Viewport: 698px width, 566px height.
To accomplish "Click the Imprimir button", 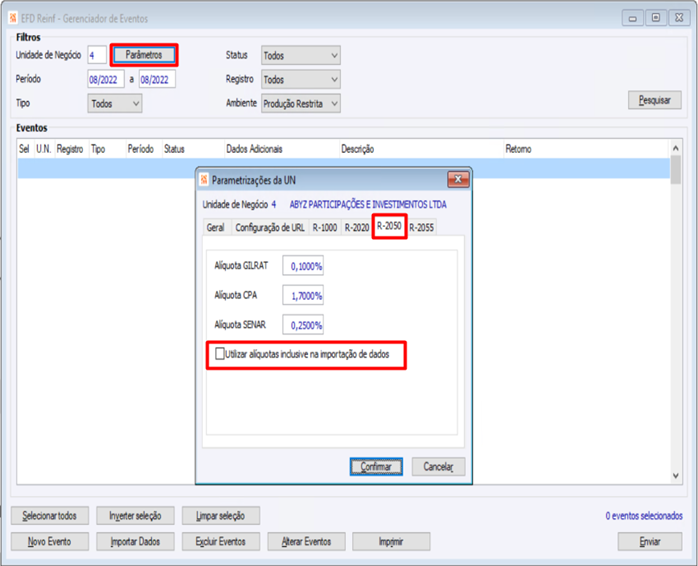I will pos(391,542).
